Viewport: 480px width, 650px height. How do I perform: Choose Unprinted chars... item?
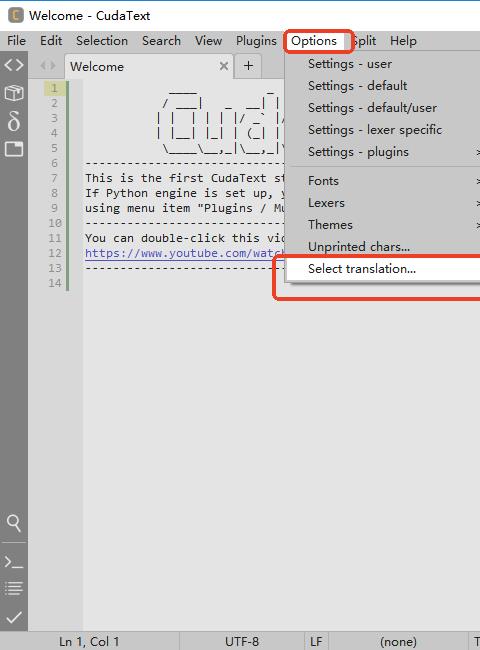coord(383,247)
